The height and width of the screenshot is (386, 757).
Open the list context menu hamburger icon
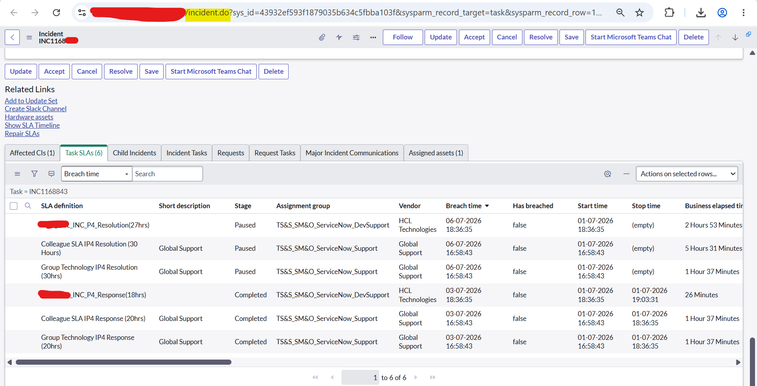click(x=17, y=174)
